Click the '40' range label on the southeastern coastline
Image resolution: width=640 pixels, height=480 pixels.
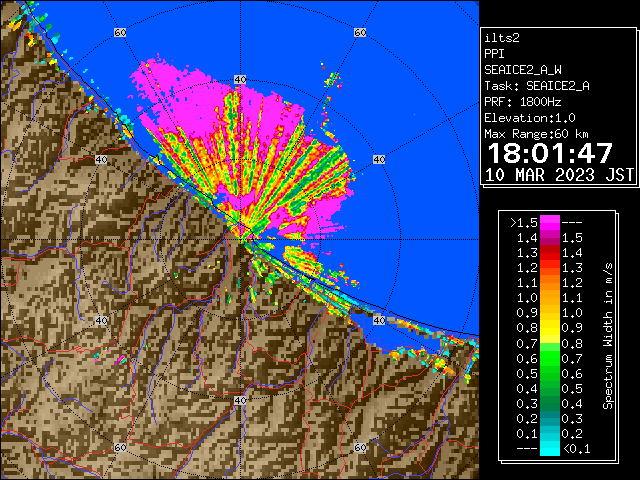[379, 320]
